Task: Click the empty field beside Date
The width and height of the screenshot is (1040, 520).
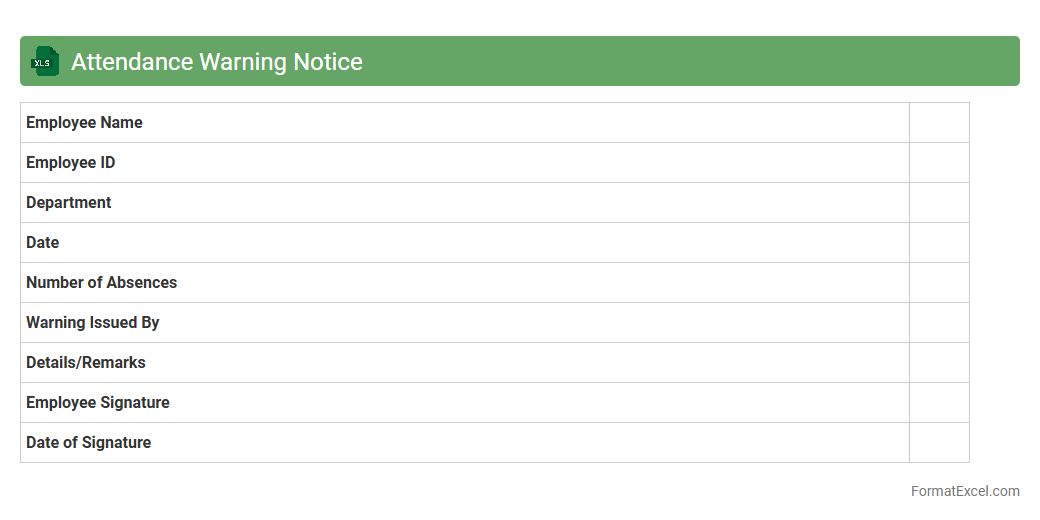Action: tap(939, 243)
